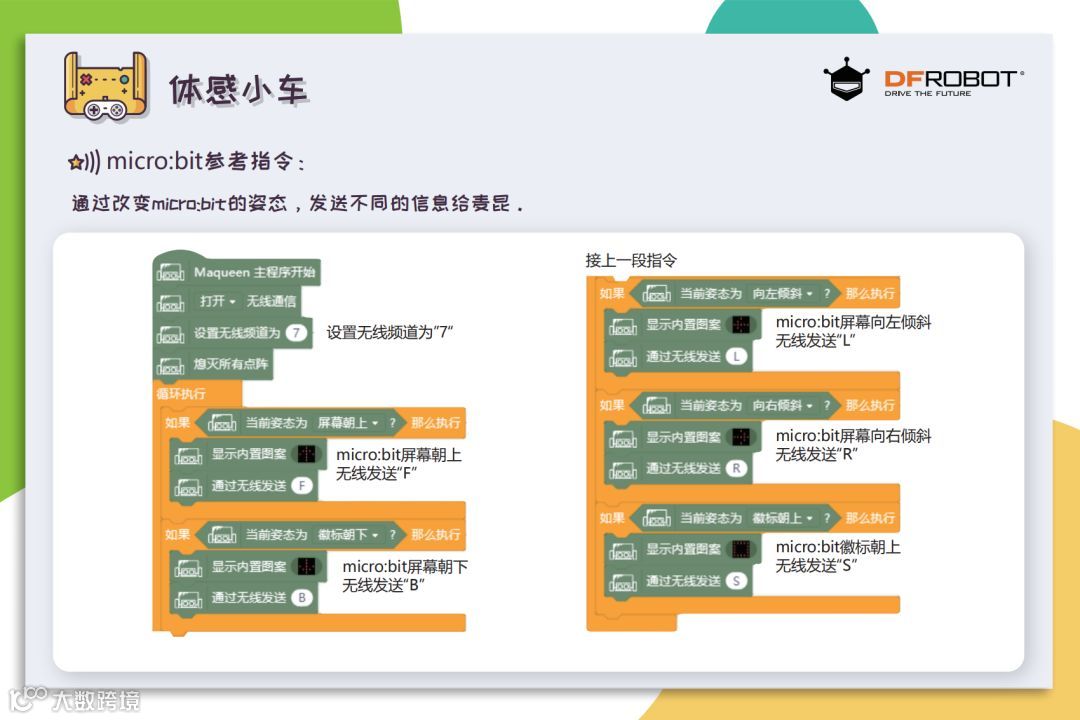This screenshot has width=1080, height=720.
Task: Click annotation micro:bit屏幕向左倾斜
Action: (x=853, y=322)
